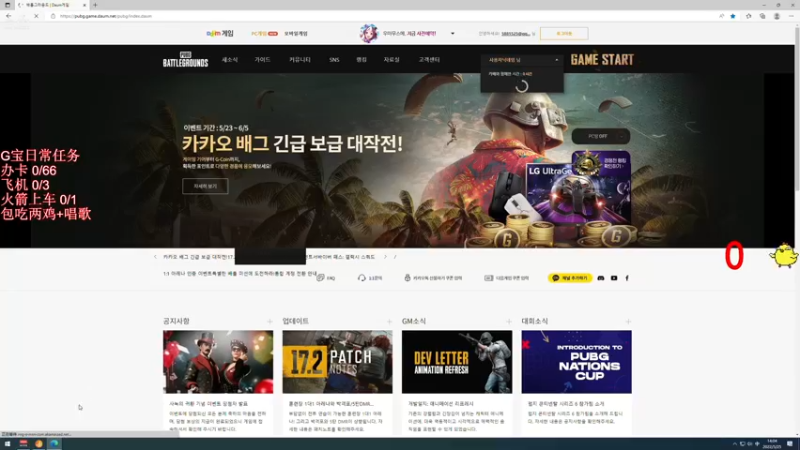
Task: Toggle the PC방 OFF switch
Action: pos(601,136)
